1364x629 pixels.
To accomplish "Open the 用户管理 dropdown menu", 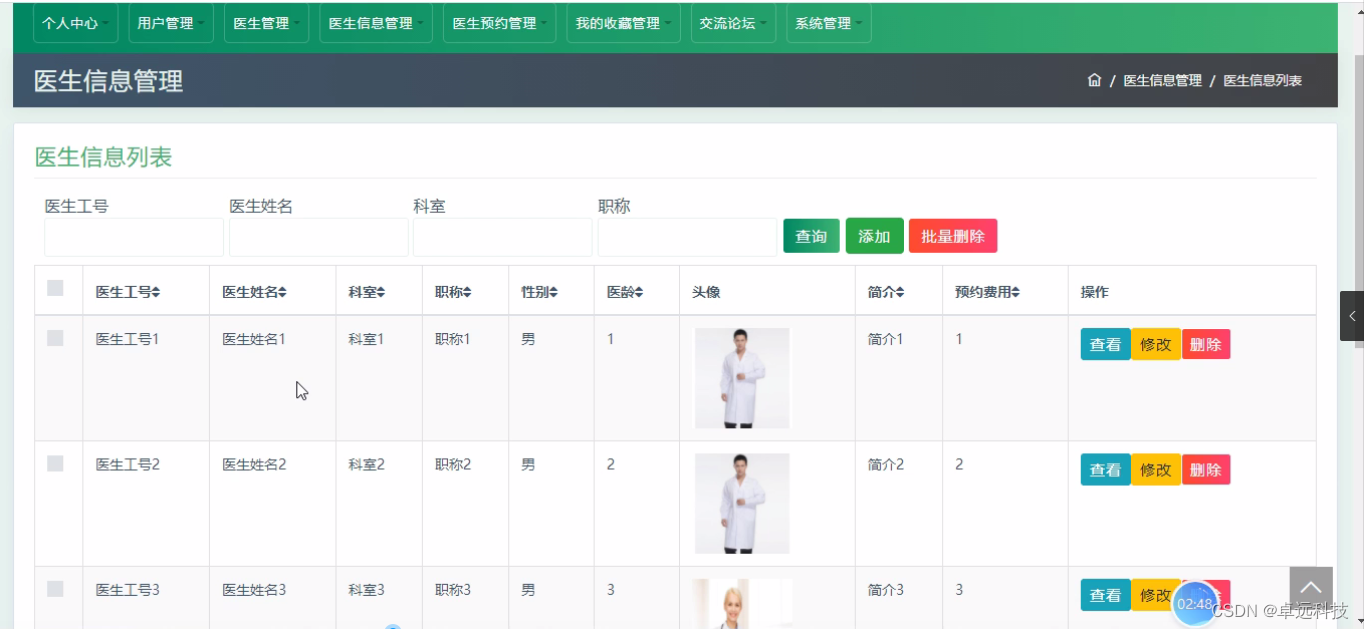I will point(170,22).
